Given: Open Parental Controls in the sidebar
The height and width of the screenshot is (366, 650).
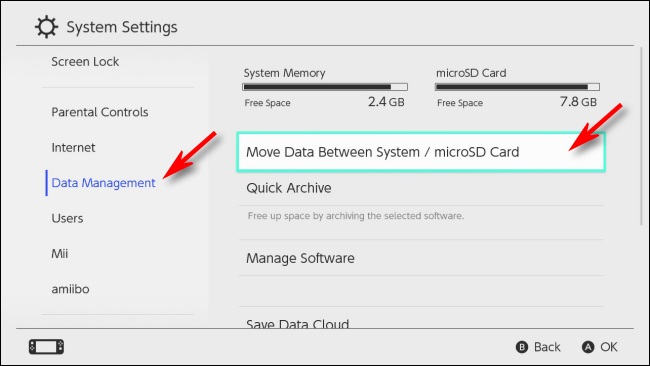Looking at the screenshot, I should (x=99, y=112).
